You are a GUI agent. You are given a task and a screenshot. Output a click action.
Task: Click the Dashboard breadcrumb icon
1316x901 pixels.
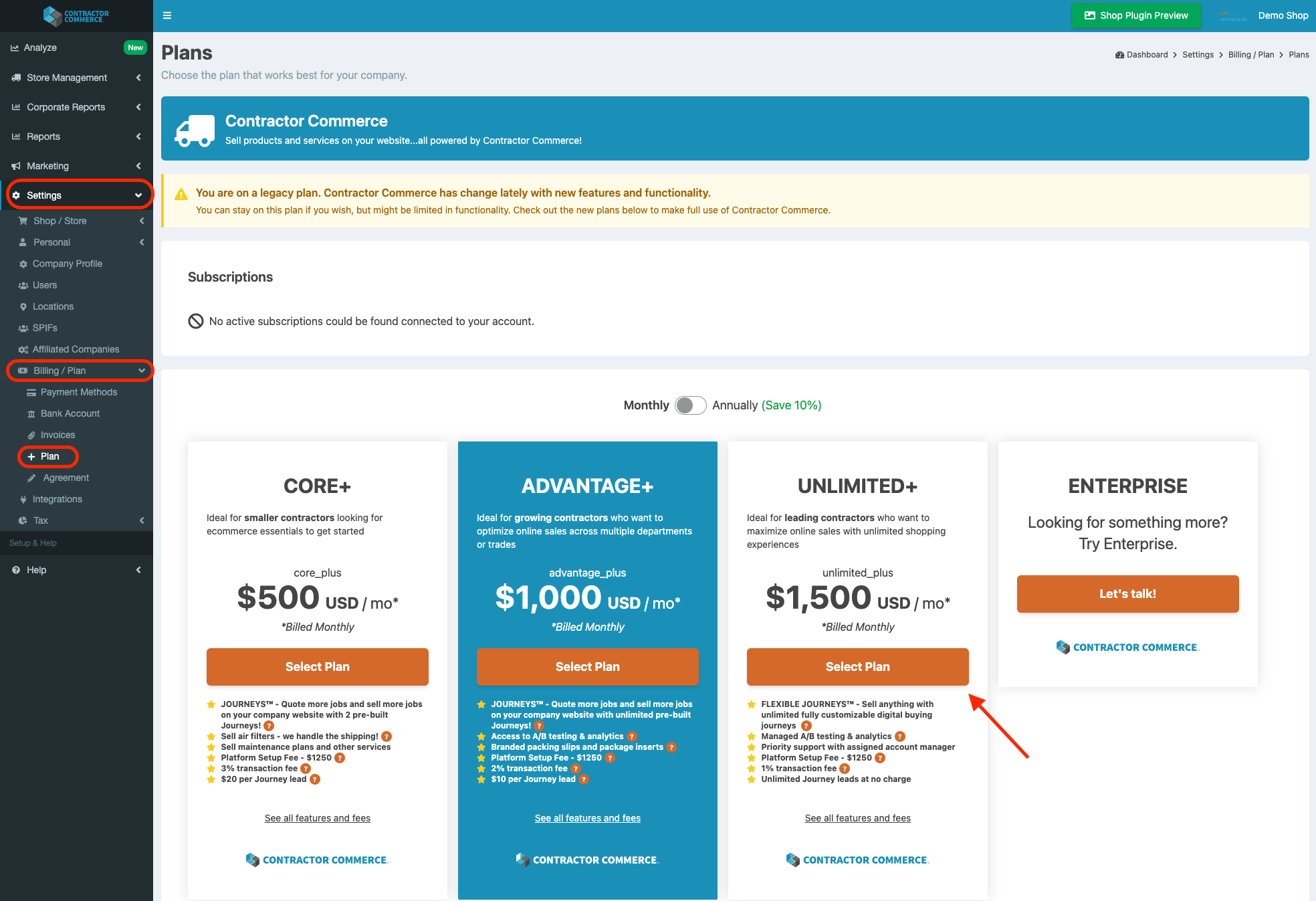coord(1119,55)
